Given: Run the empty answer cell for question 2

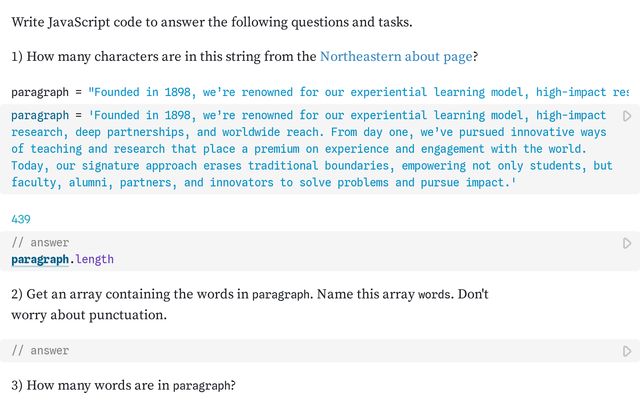Looking at the screenshot, I should point(627,351).
